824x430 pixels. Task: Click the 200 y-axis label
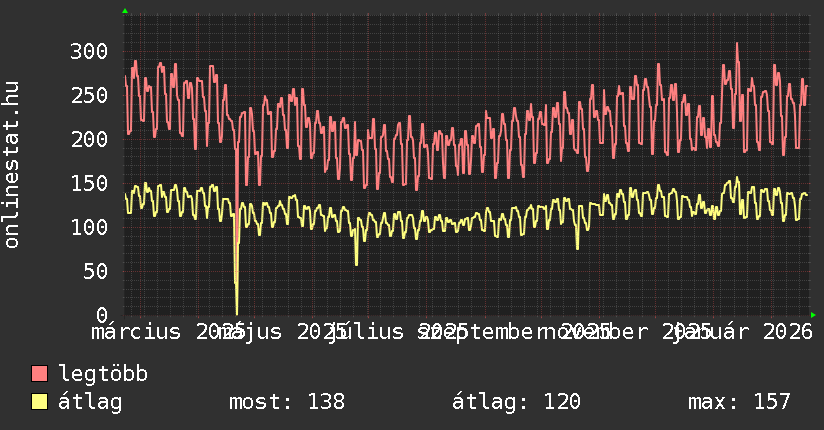[89, 139]
